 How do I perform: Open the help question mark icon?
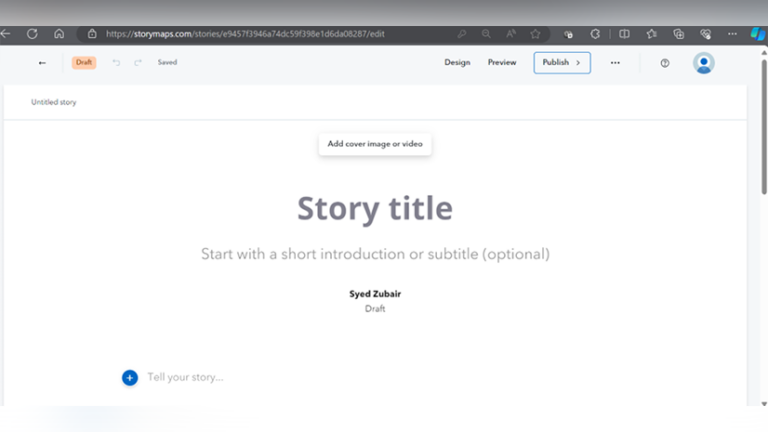coord(665,63)
